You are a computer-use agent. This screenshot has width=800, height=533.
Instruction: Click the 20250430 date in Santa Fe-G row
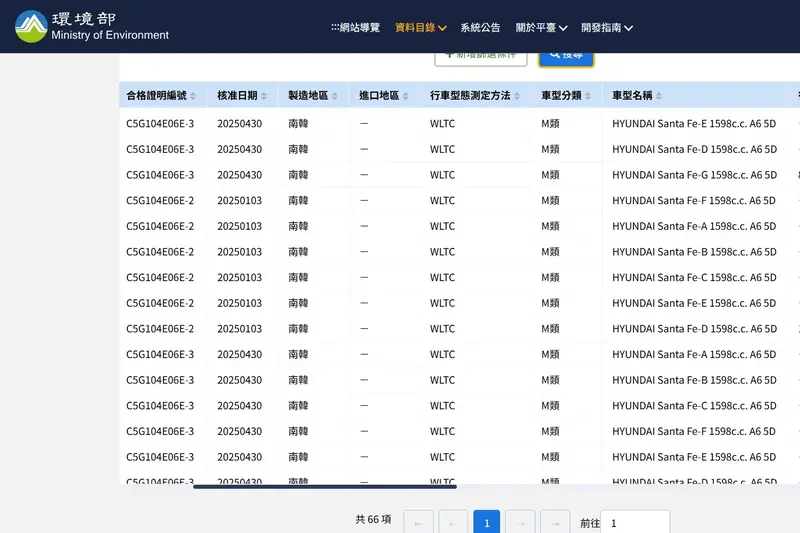pos(239,175)
